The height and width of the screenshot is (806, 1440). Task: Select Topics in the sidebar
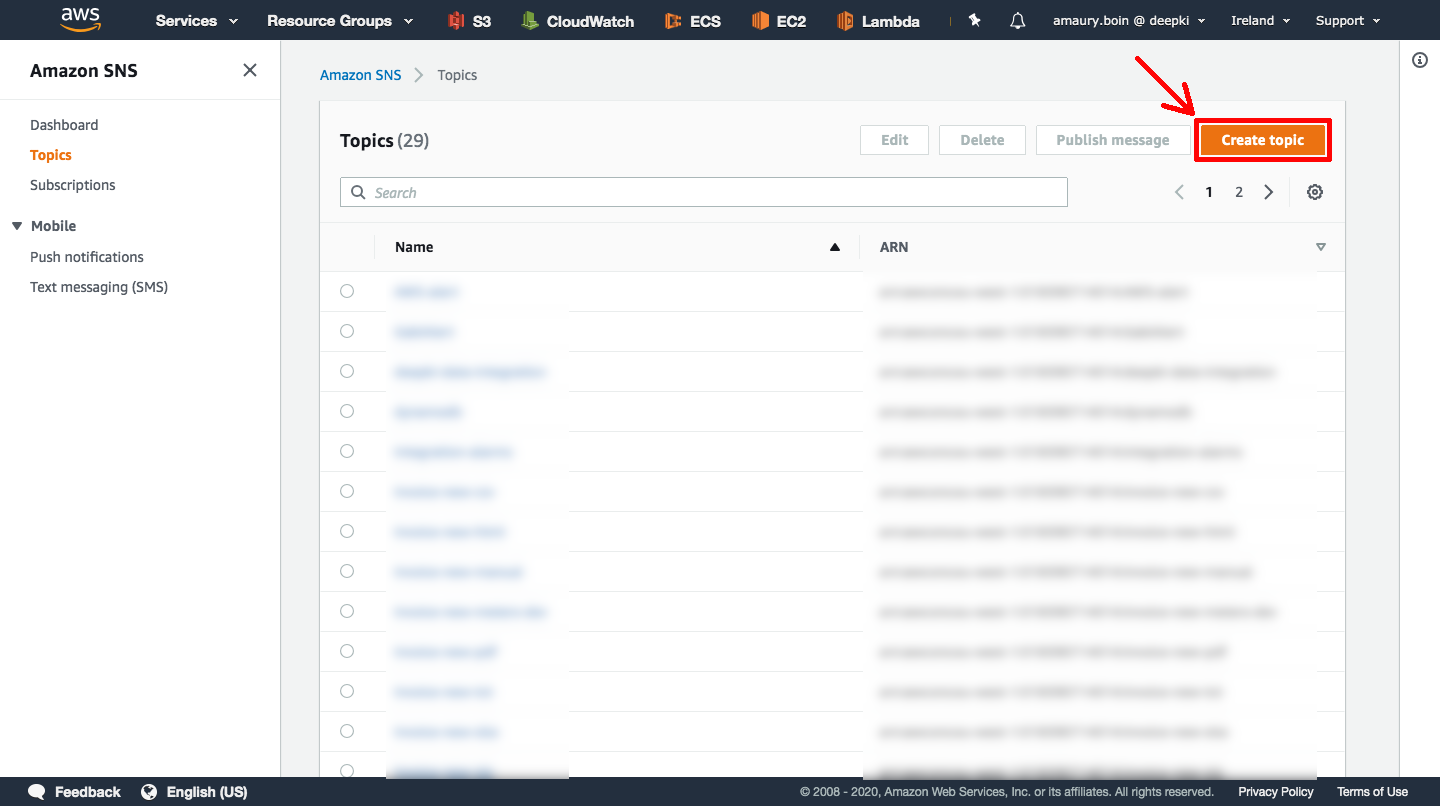[x=51, y=155]
